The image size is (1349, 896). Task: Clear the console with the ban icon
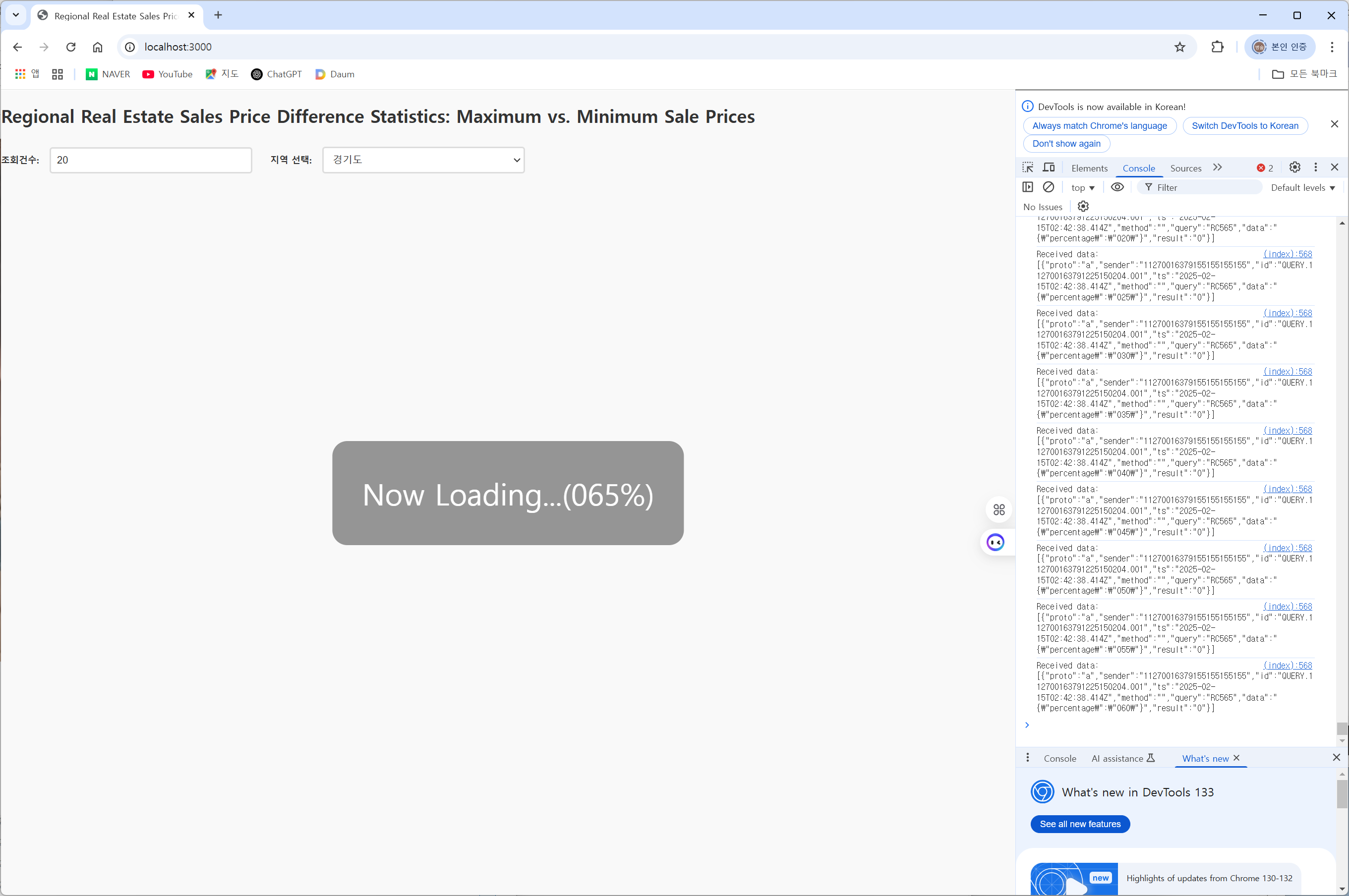point(1049,187)
